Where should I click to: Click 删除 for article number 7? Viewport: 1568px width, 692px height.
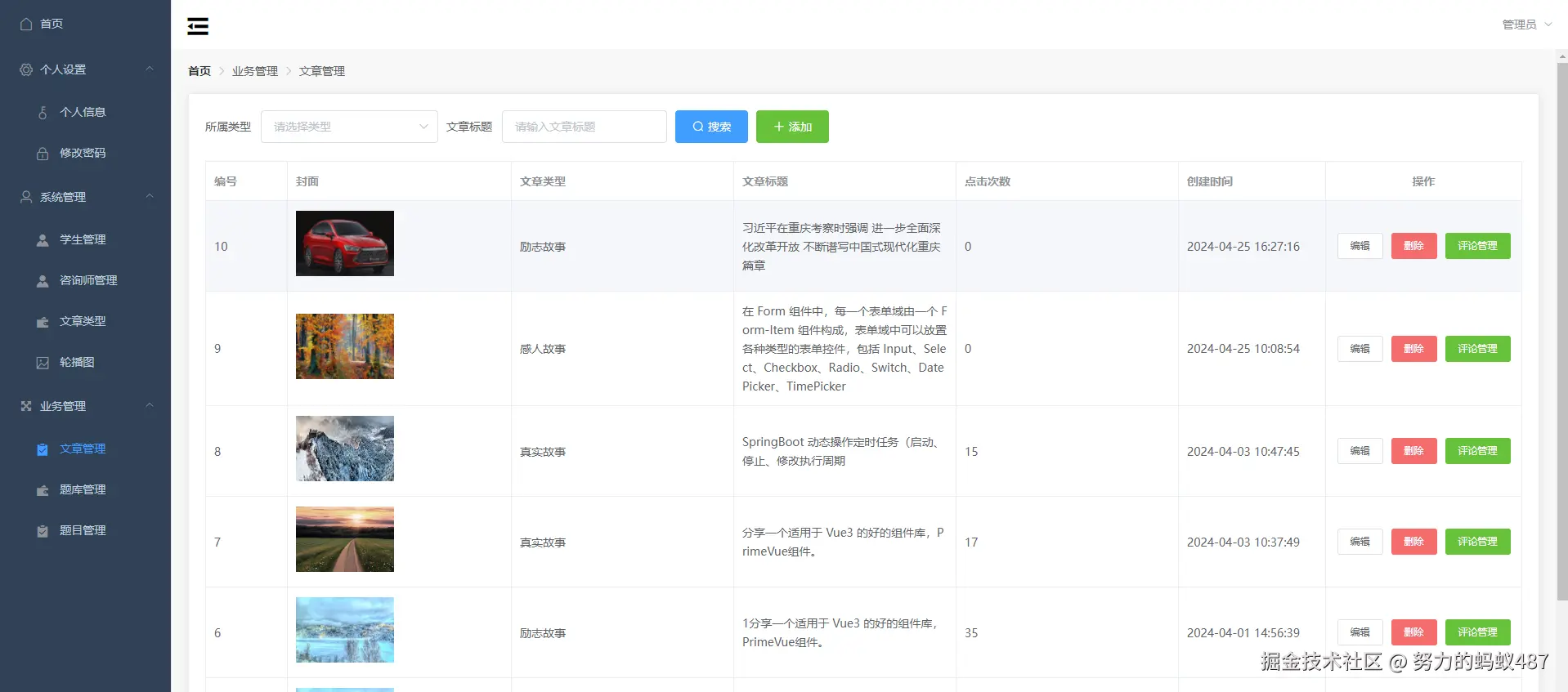click(1414, 542)
